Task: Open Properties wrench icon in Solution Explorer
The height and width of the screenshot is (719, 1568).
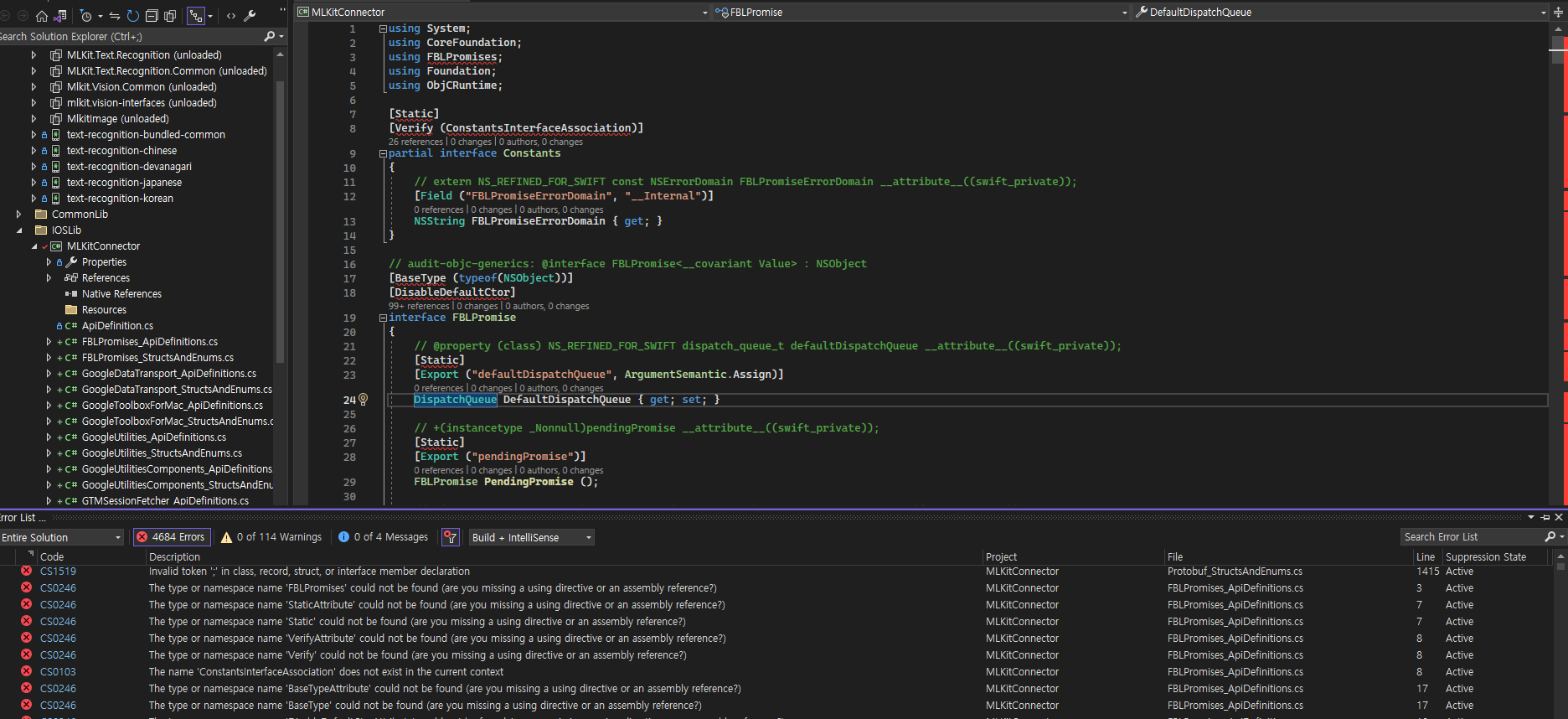Action: tap(250, 16)
